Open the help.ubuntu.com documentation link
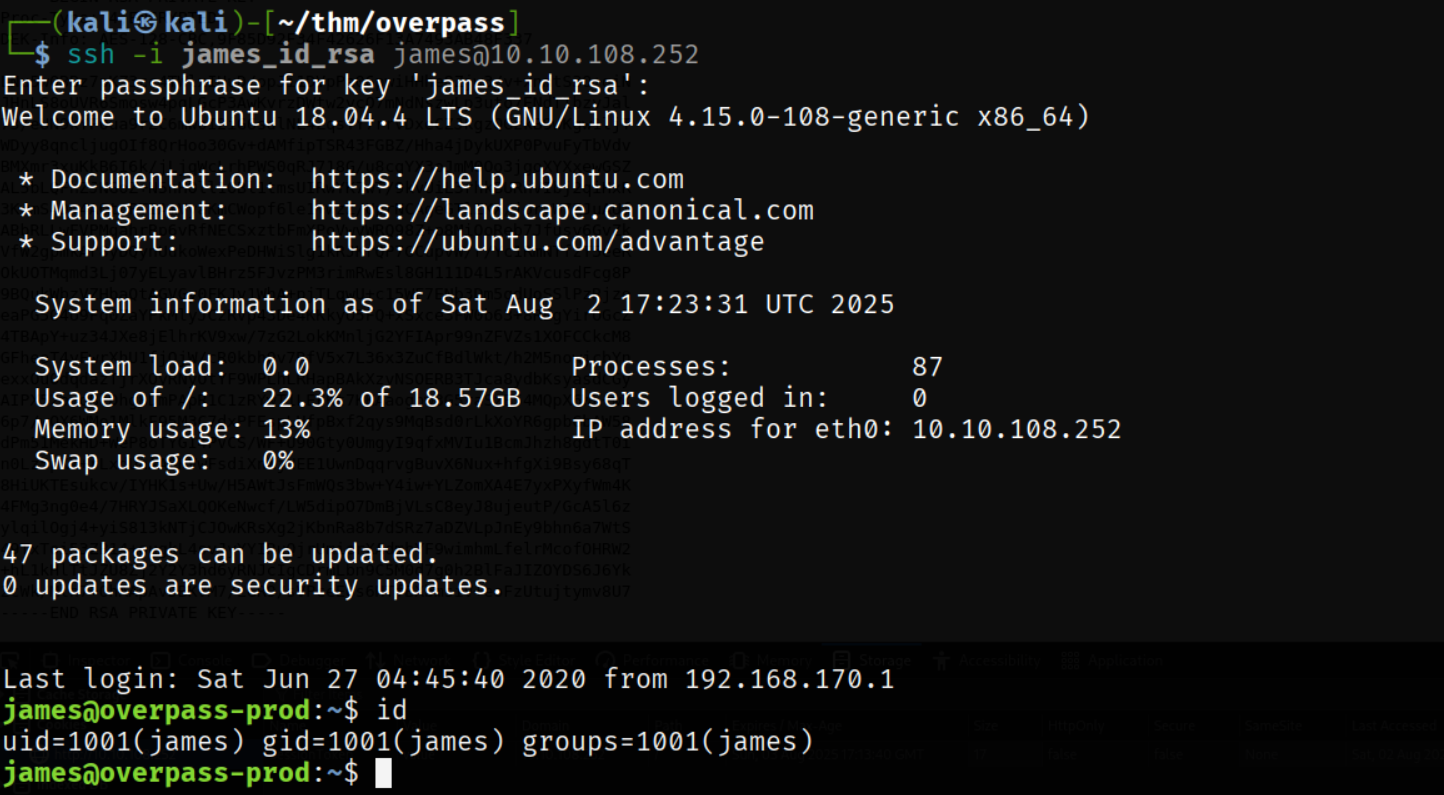Viewport: 1444px width, 795px height. (497, 180)
